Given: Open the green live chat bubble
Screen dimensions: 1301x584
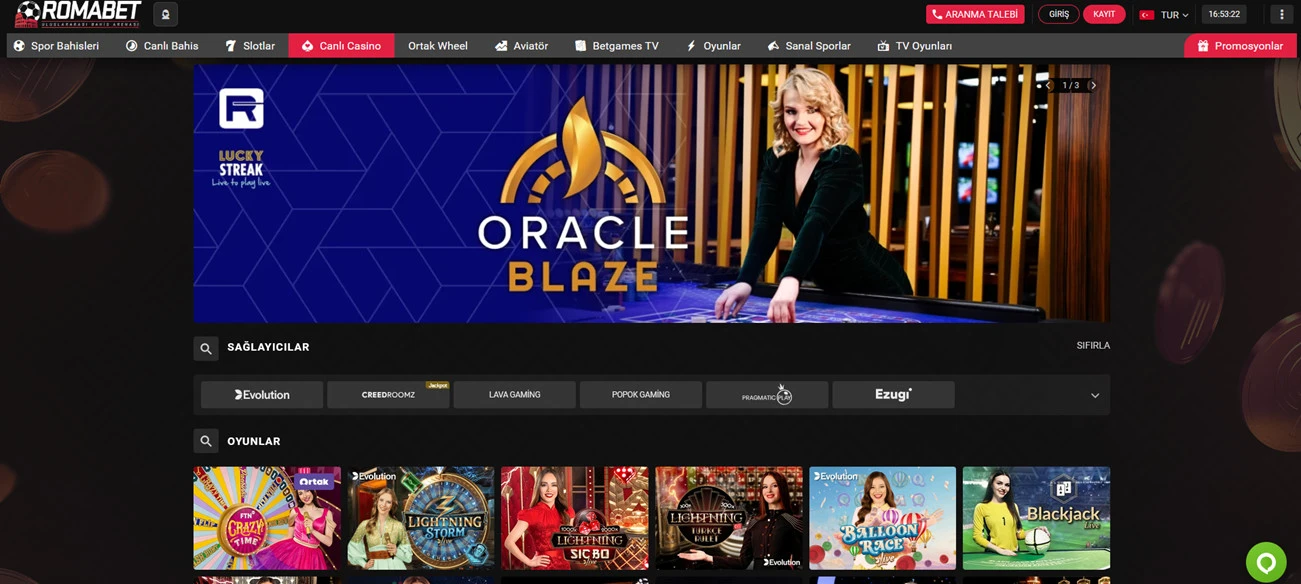Looking at the screenshot, I should [x=1266, y=562].
